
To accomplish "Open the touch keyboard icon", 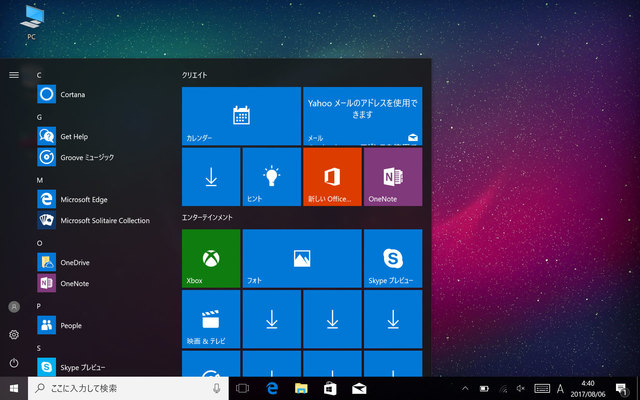I will (542, 389).
